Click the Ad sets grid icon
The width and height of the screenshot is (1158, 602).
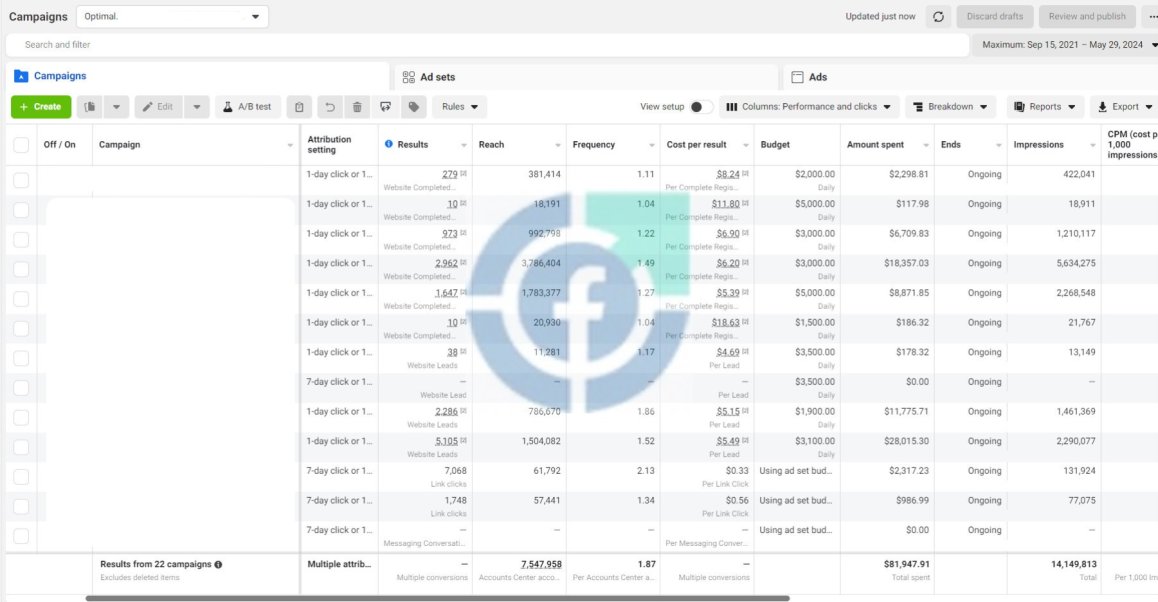tap(408, 77)
